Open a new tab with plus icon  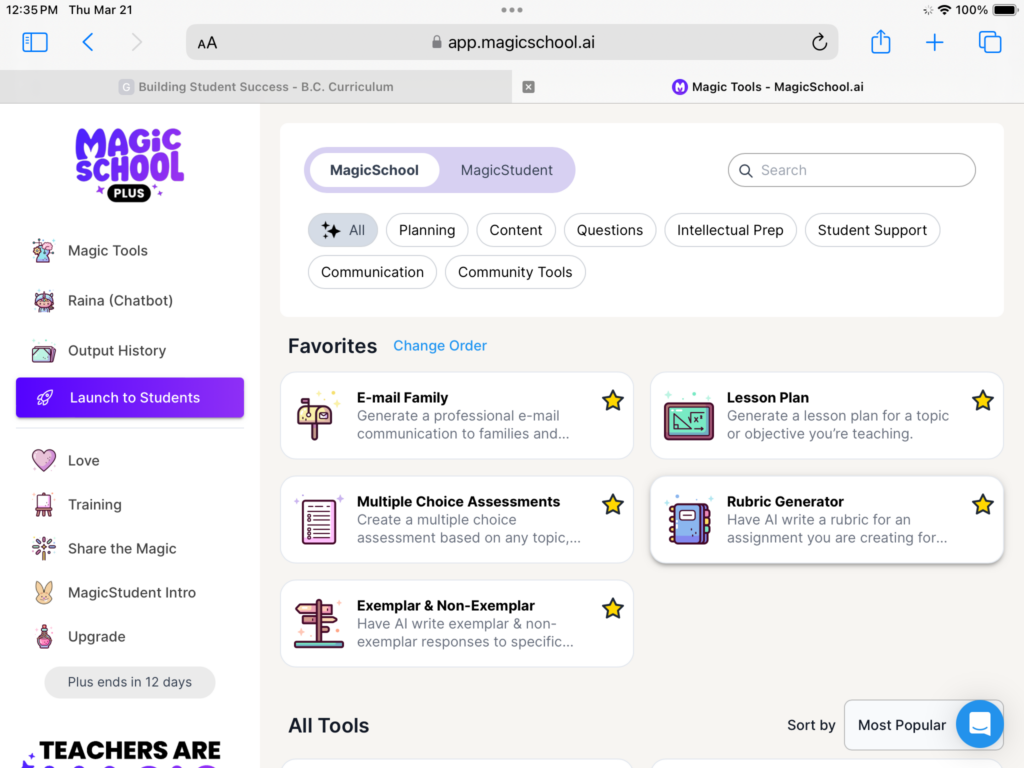pos(935,42)
